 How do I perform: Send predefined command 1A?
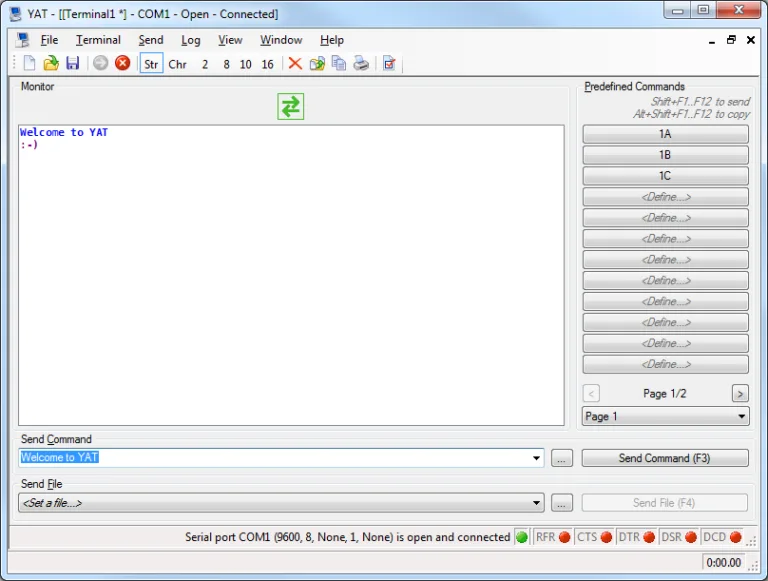tap(665, 134)
